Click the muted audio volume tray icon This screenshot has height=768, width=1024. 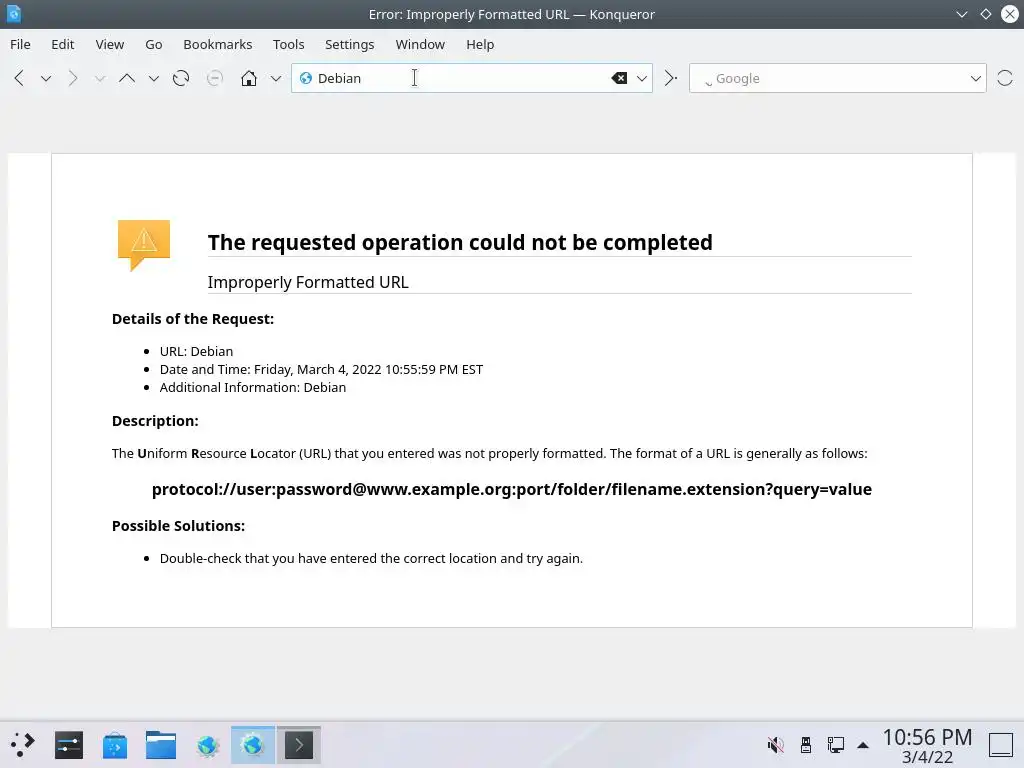coord(775,744)
